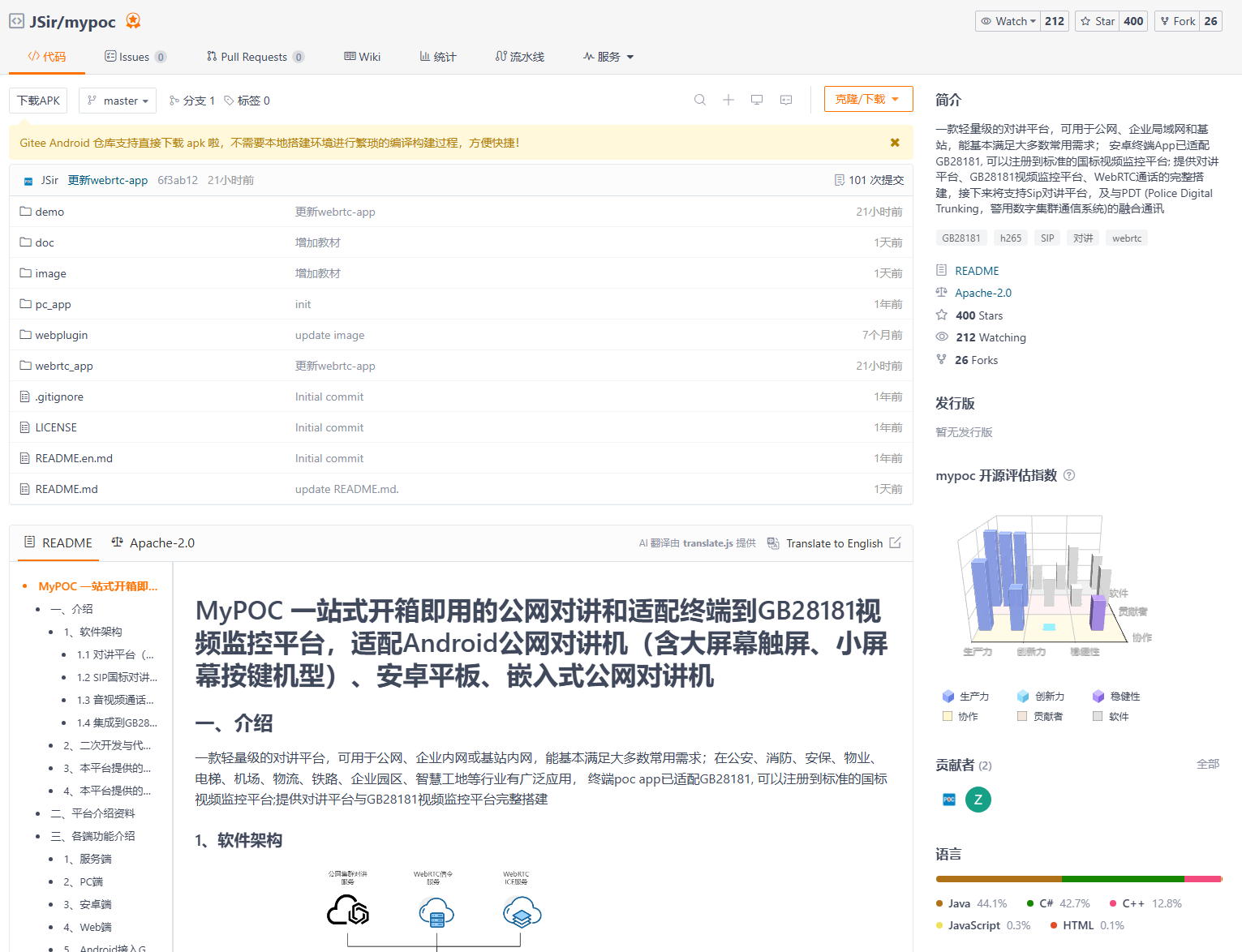Click the tag icon beside 标签 0

coord(229,101)
